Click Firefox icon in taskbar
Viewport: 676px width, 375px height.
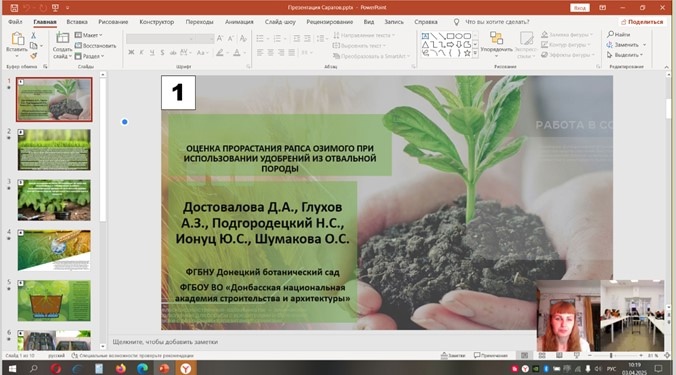point(120,369)
